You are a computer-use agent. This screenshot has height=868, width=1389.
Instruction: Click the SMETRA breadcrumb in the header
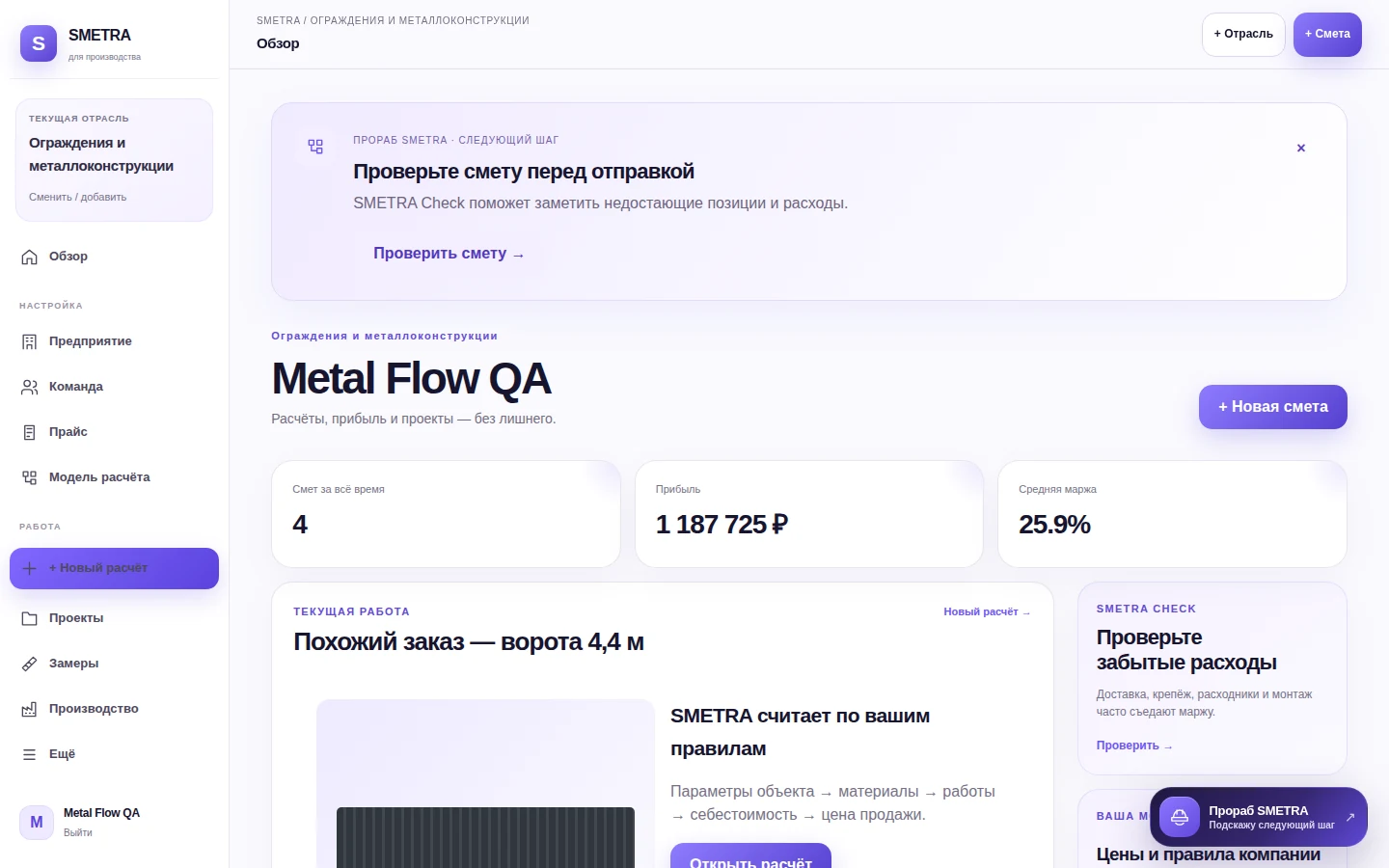(279, 20)
